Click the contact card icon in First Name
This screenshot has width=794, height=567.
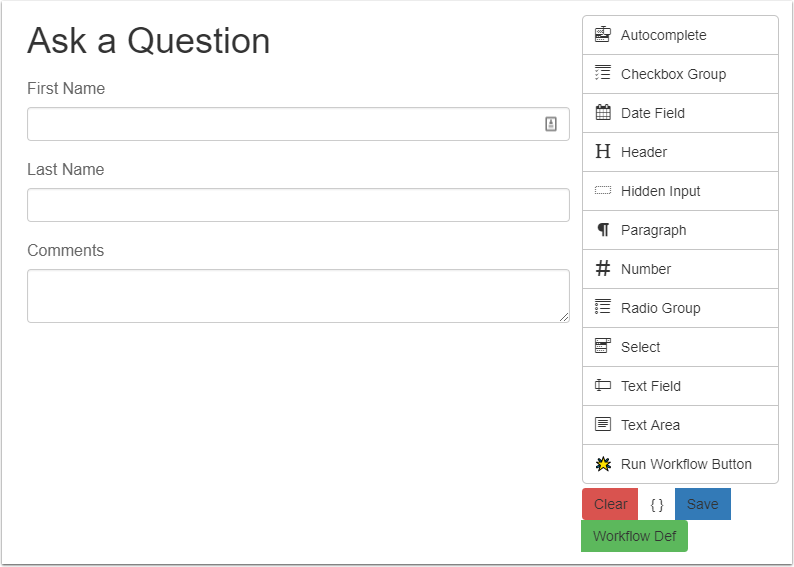coord(551,124)
